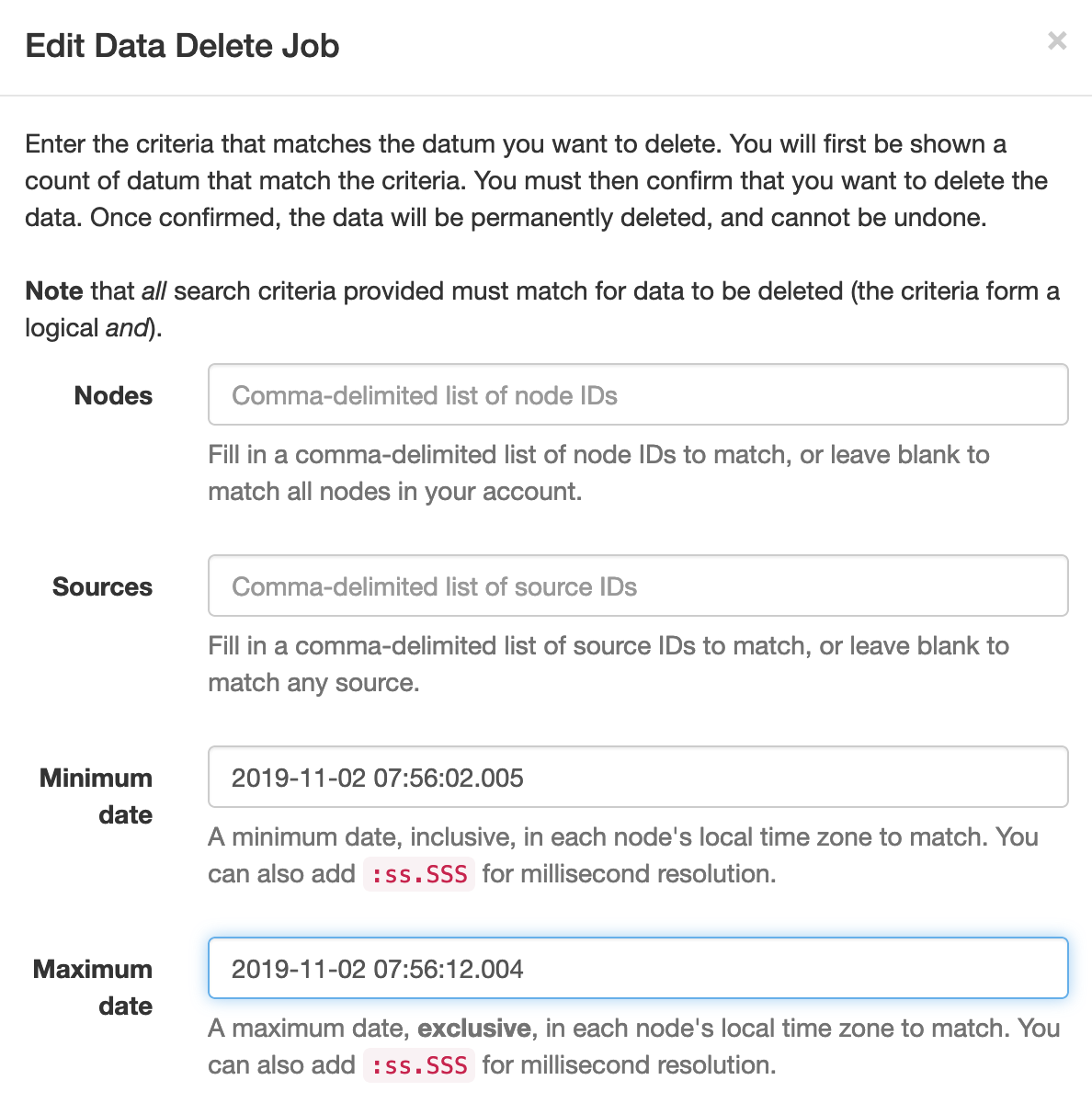The image size is (1092, 1103).
Task: Place cursor in Maximum date field
Action: coord(638,968)
